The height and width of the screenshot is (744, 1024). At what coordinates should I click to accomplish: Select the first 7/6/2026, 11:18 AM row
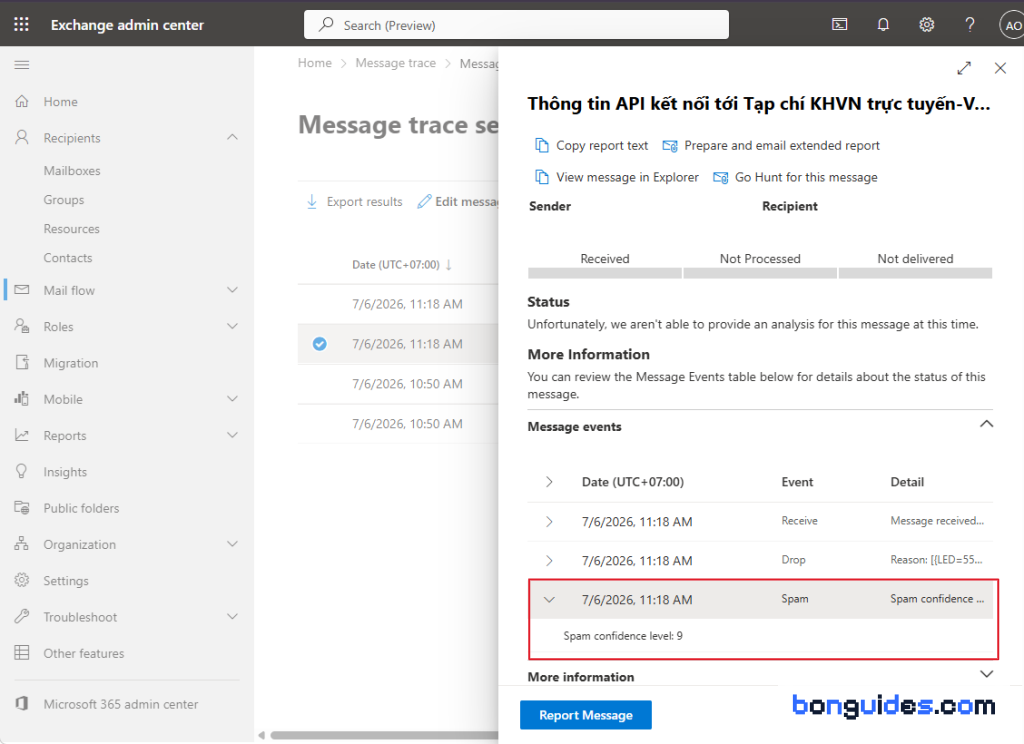point(398,304)
